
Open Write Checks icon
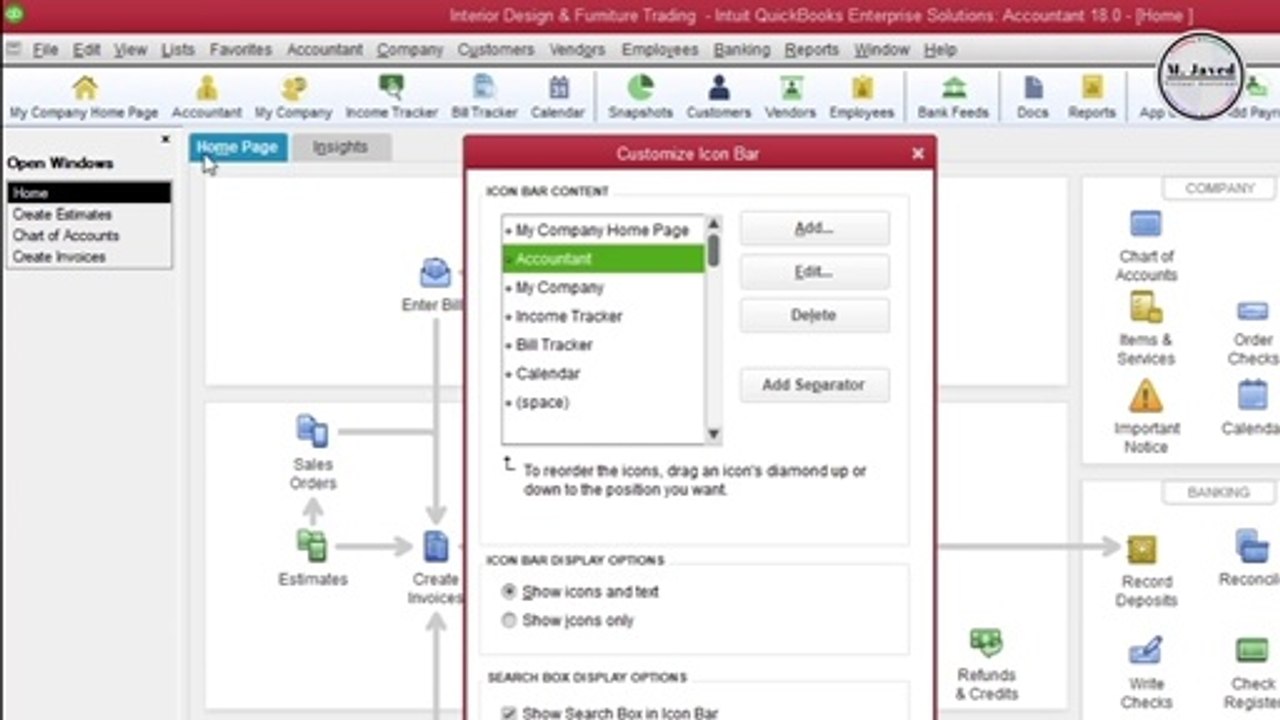pos(1146,673)
